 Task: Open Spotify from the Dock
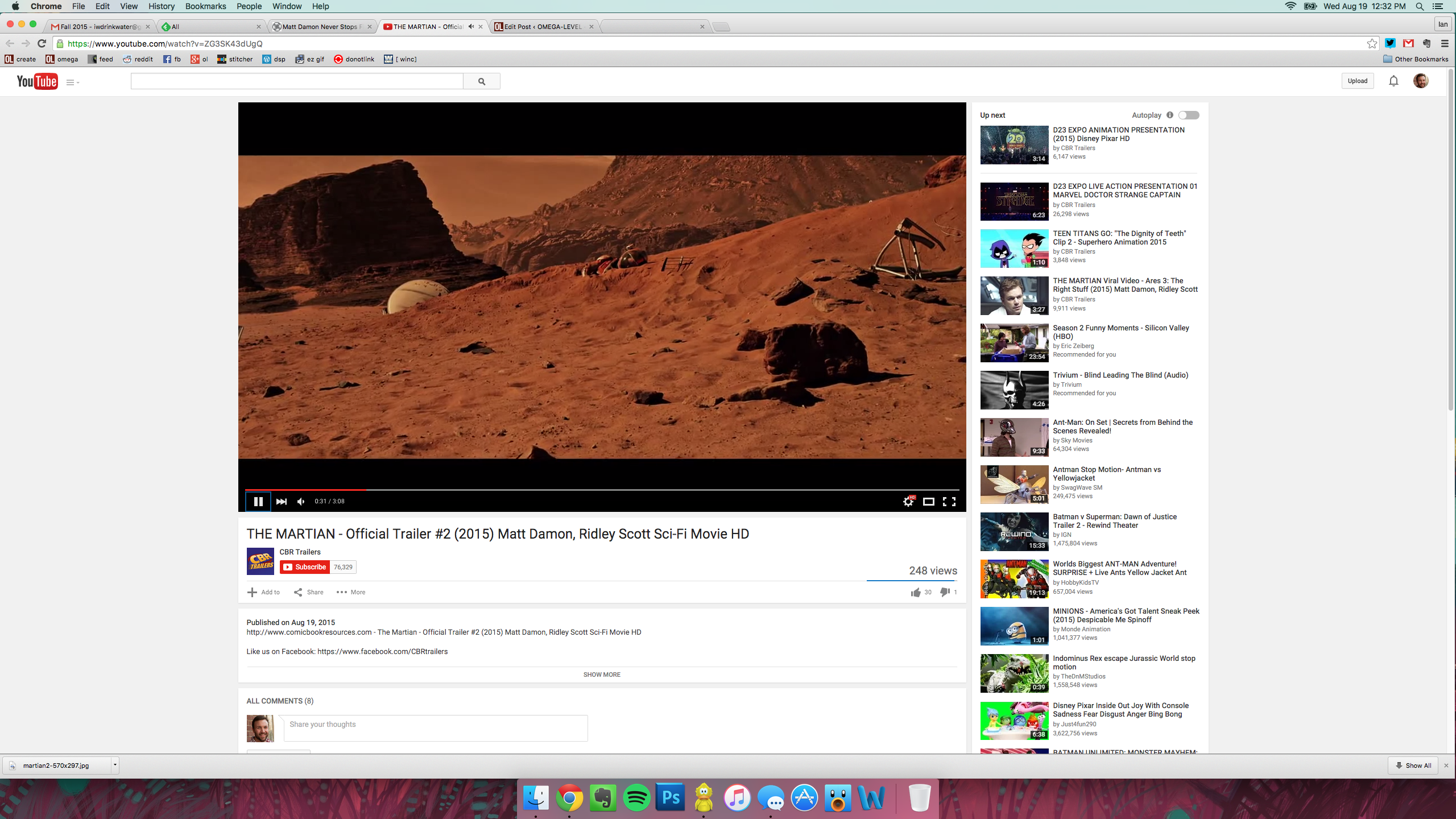tap(636, 798)
